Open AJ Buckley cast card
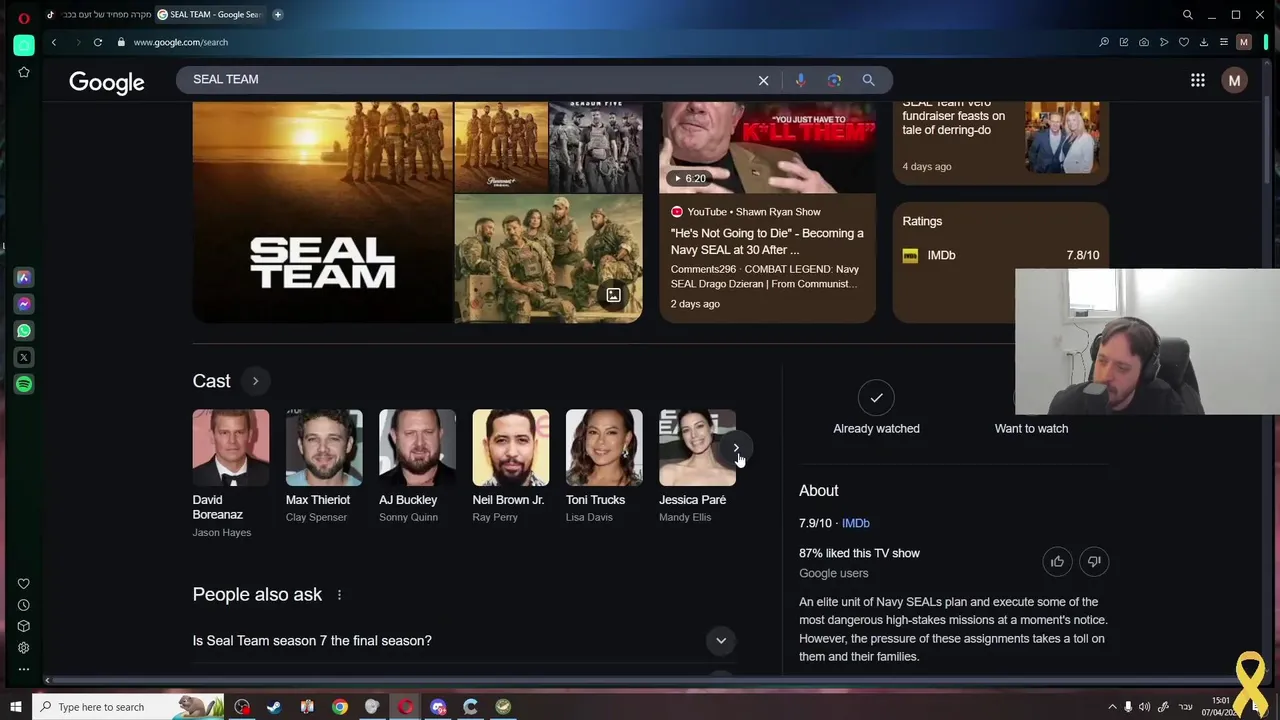The width and height of the screenshot is (1280, 720). (417, 466)
